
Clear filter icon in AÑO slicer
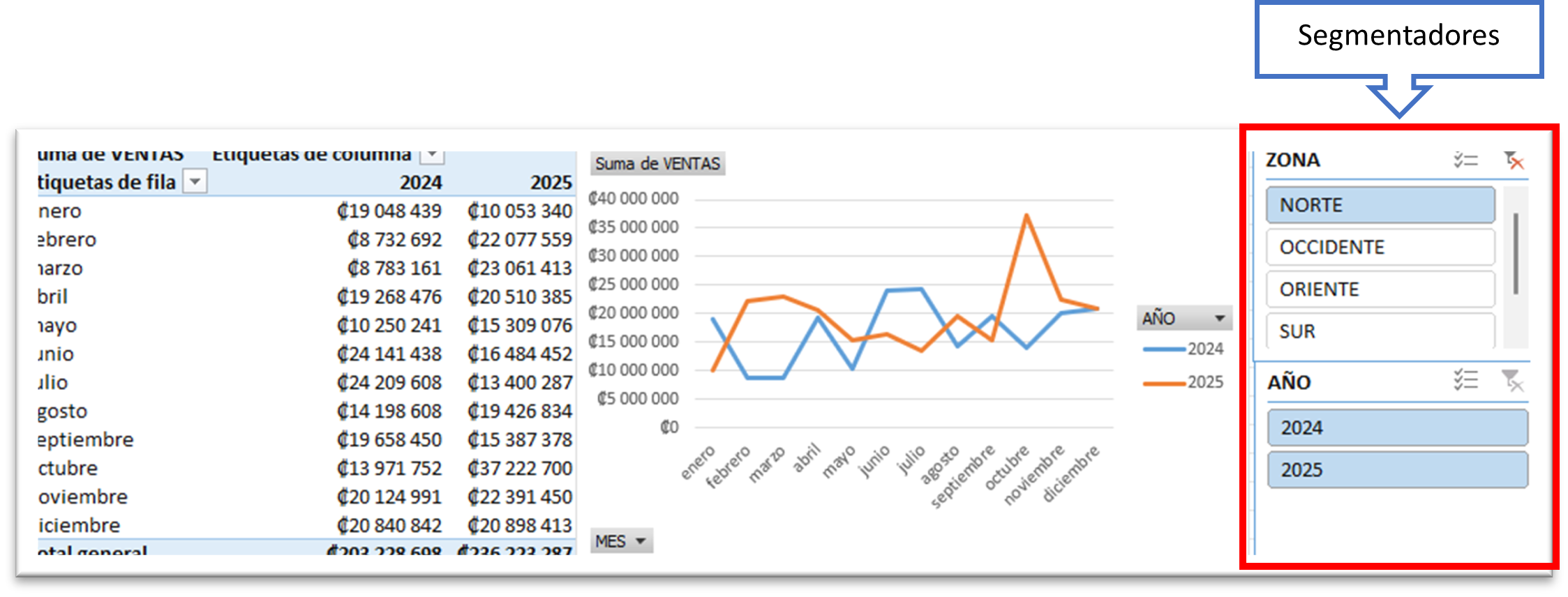(1512, 380)
